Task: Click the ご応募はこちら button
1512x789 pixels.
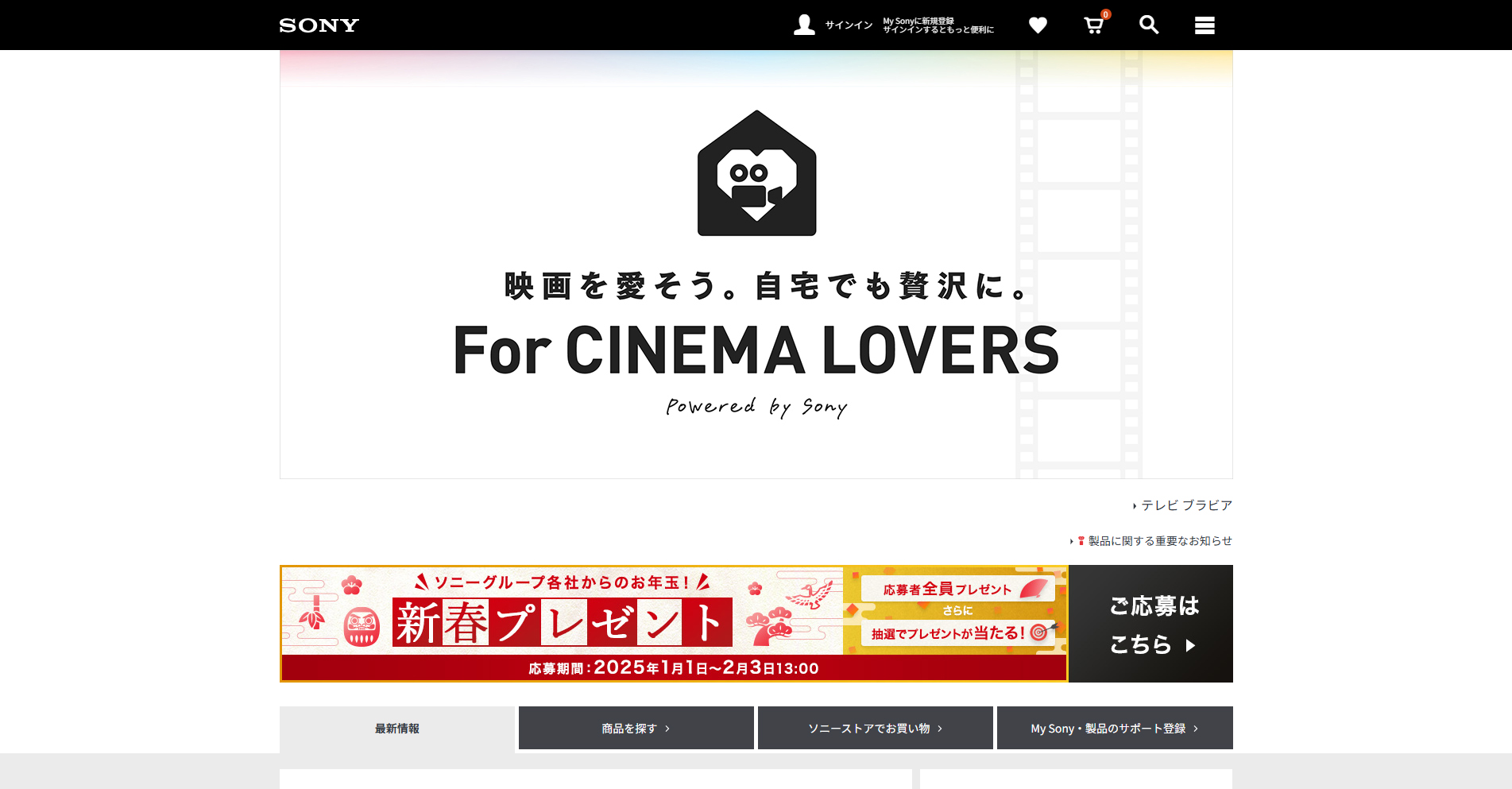Action: 1150,624
